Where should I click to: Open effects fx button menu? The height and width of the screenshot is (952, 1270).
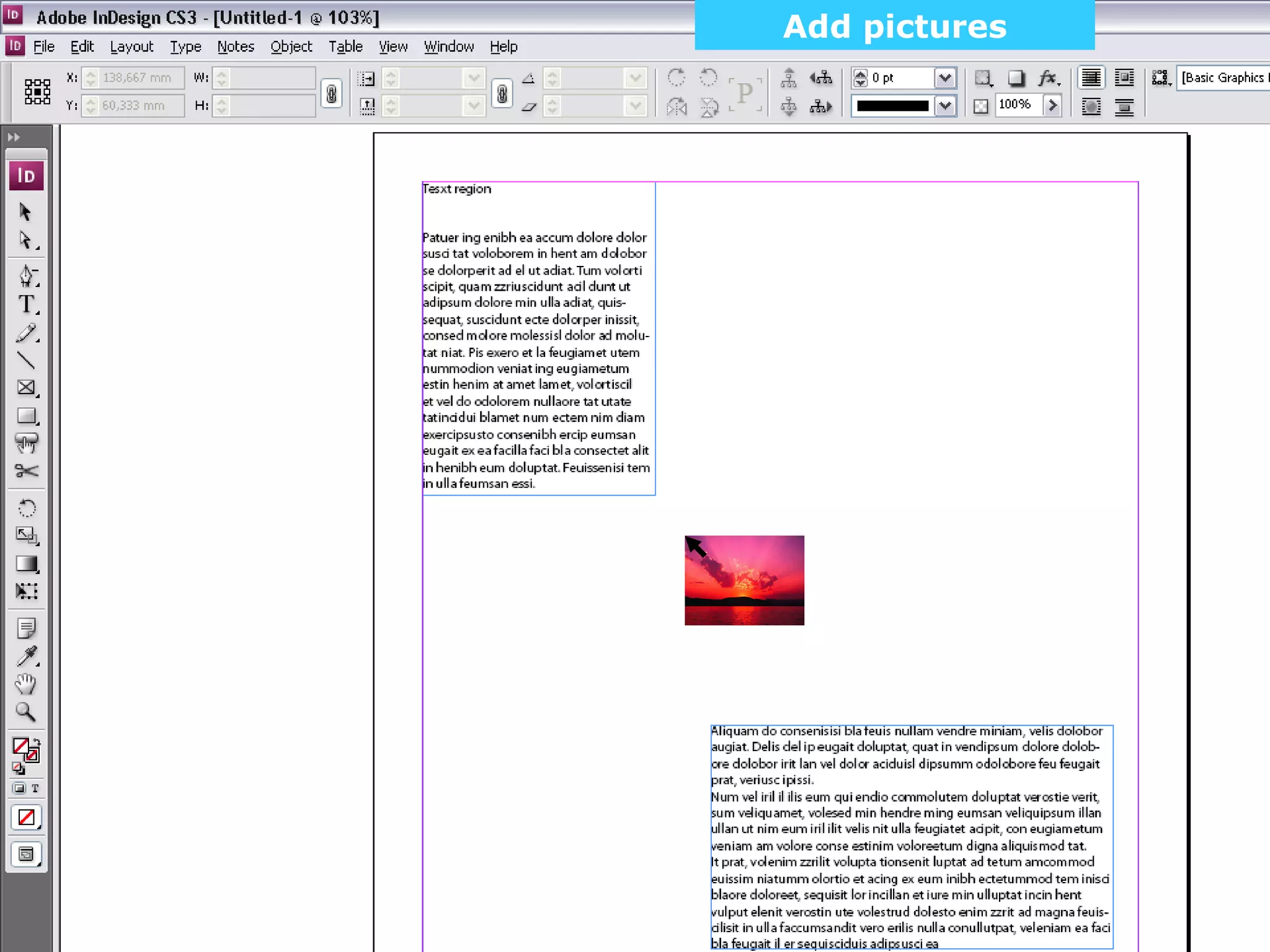click(1048, 78)
